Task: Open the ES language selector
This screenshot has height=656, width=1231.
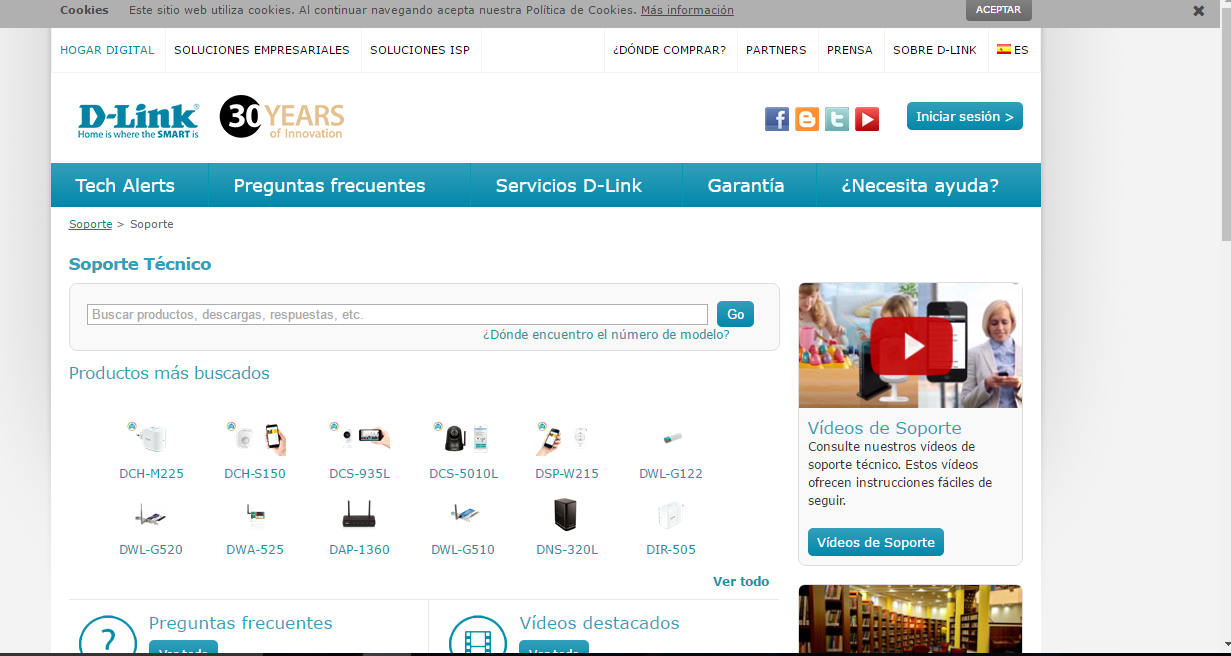Action: tap(1013, 50)
